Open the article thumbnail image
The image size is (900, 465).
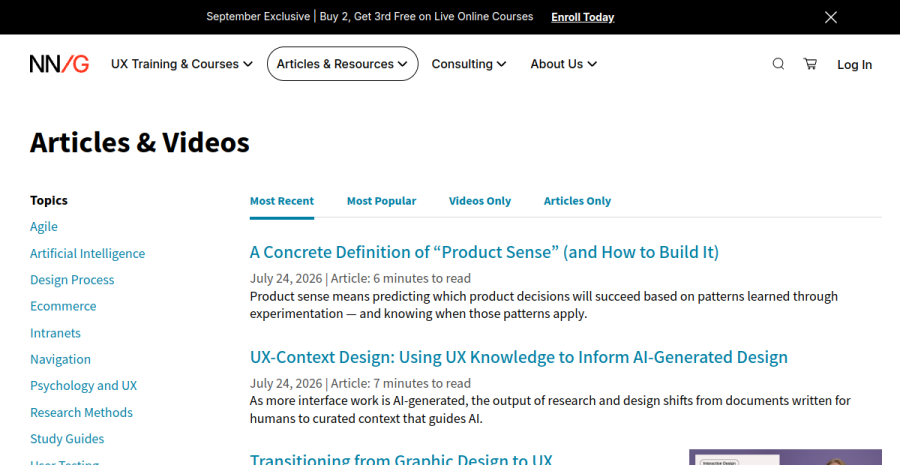tap(785, 457)
